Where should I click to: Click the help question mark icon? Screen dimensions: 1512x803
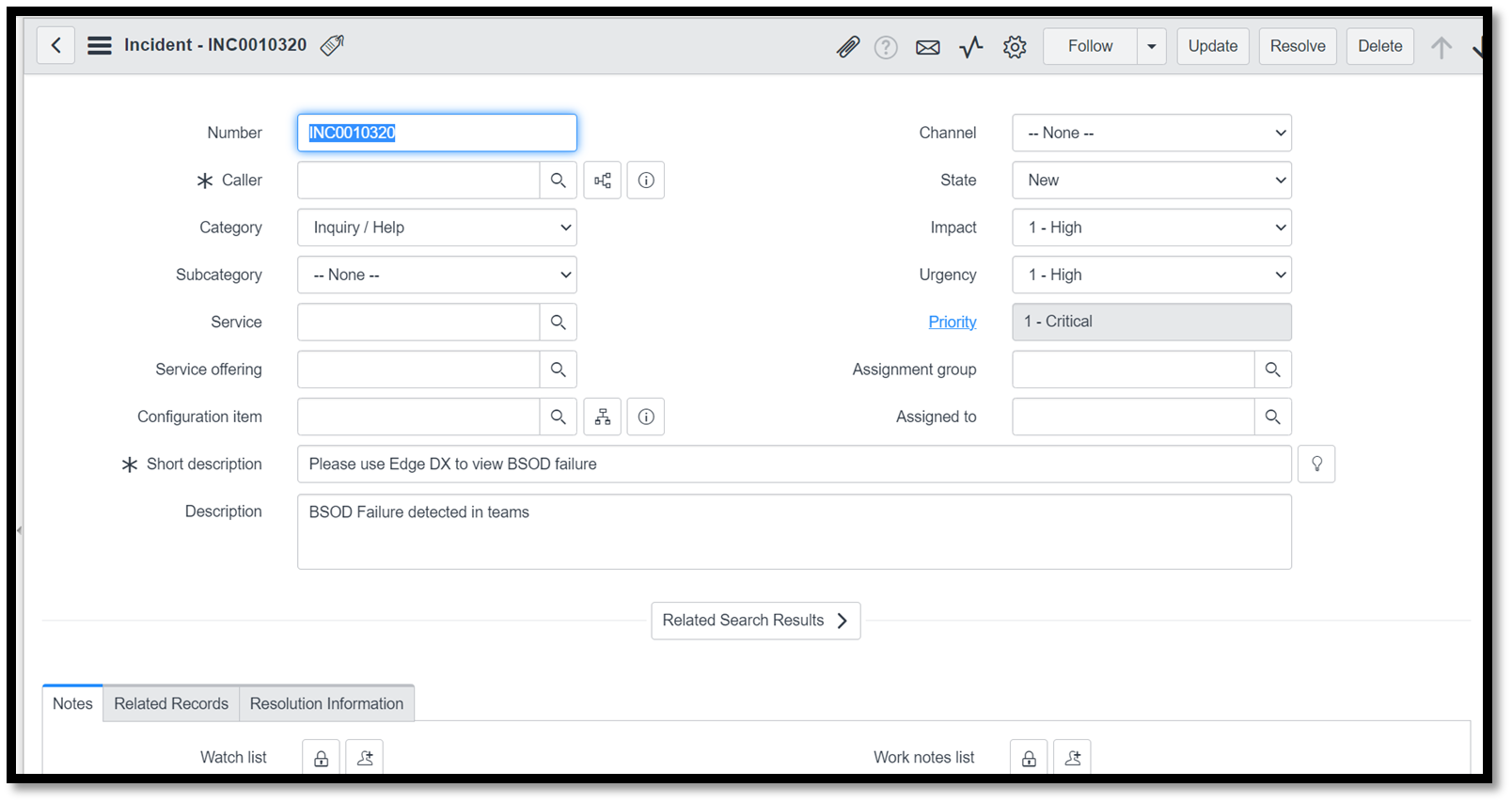point(885,47)
